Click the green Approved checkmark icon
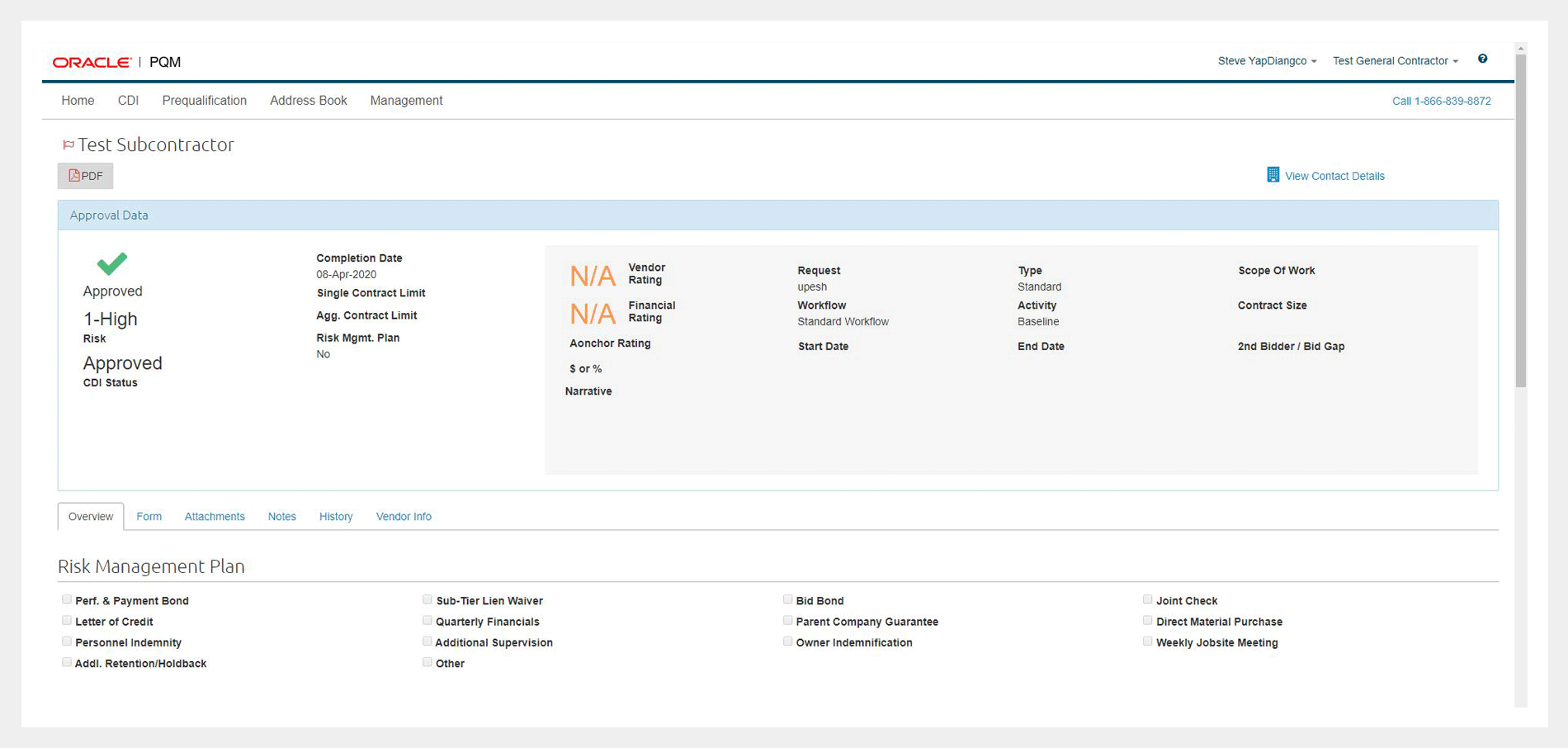This screenshot has width=1568, height=748. click(112, 263)
